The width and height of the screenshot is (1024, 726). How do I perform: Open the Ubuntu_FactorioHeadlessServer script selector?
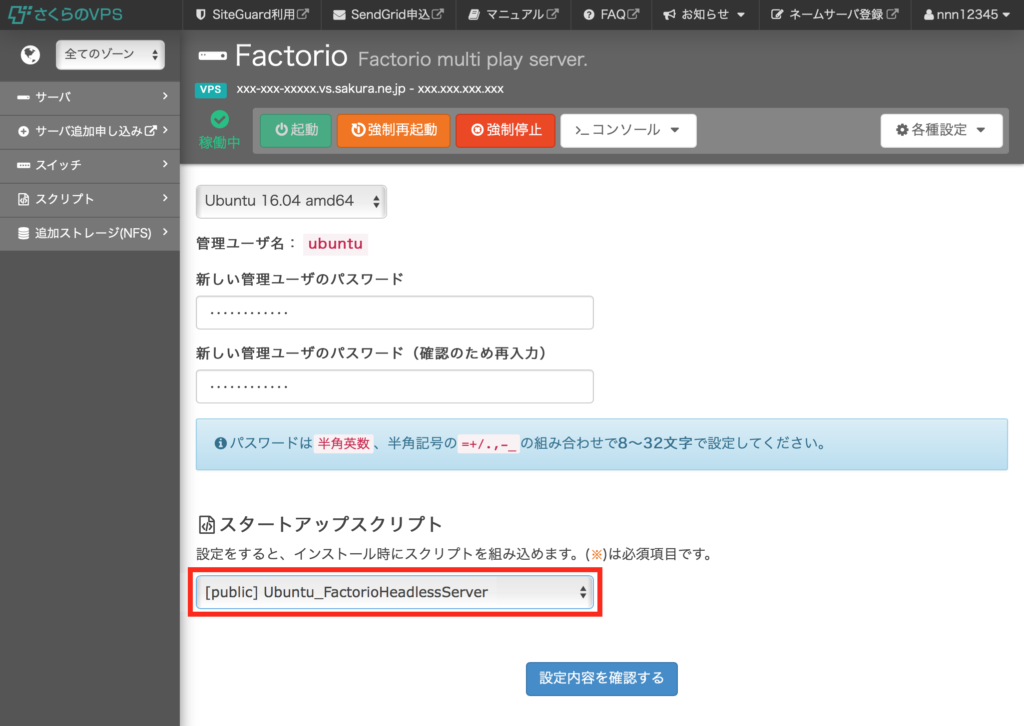[x=394, y=592]
